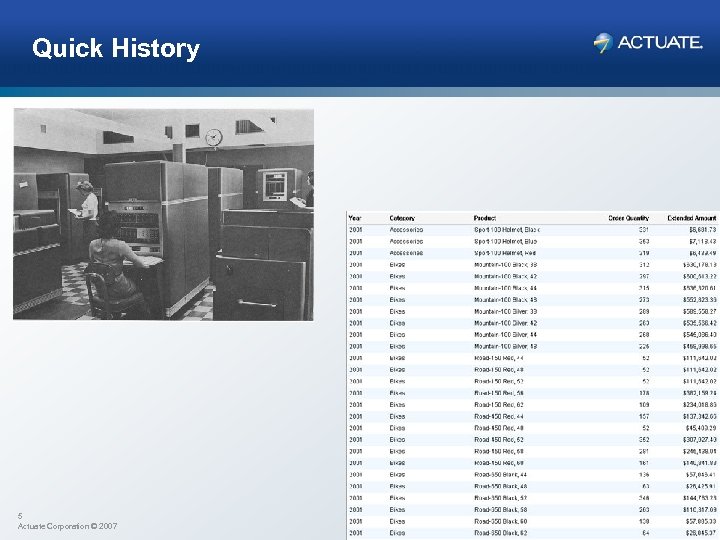The image size is (720, 540).
Task: Select the Road-150 Red, 48 cell
Action: click(x=499, y=370)
